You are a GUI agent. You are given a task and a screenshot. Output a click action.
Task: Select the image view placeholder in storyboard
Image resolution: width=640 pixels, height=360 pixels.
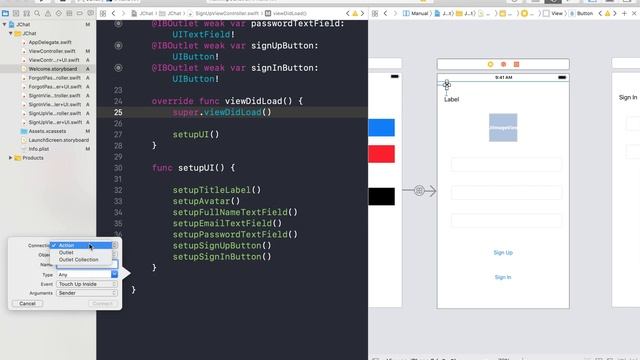click(x=503, y=128)
